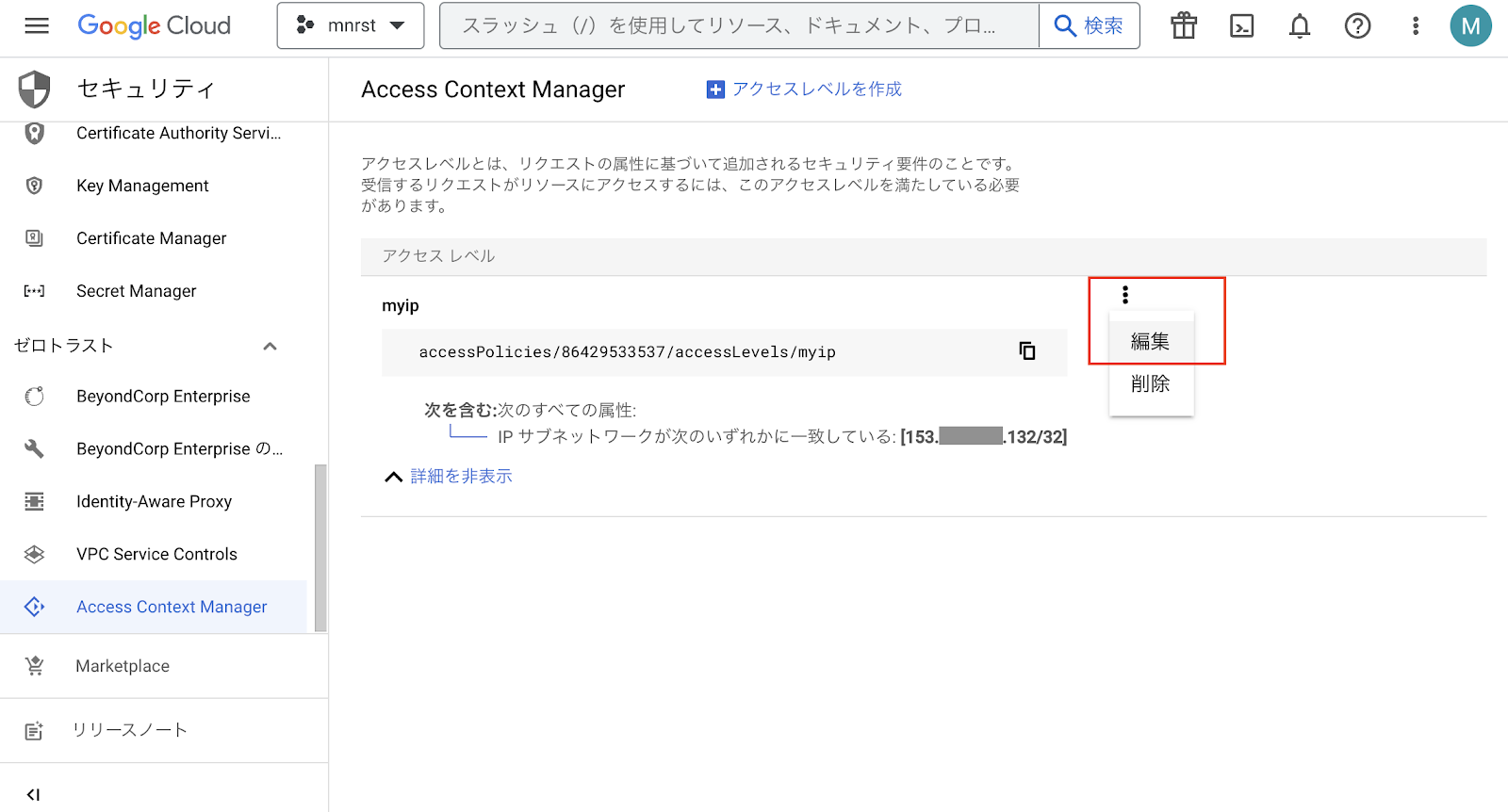
Task: Click 詳細を非表示 to hide details
Action: 449,477
